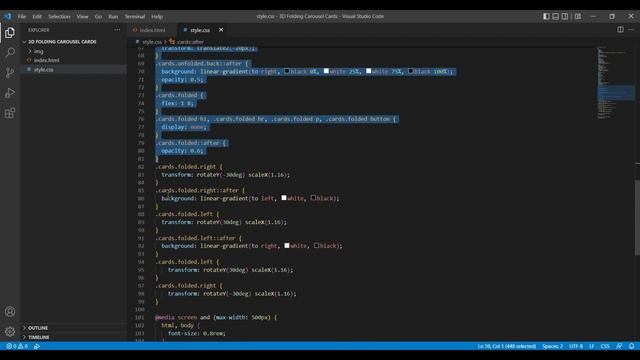Change encoding via UTF-8 indicator
Image resolution: width=640 pixels, height=360 pixels.
pyautogui.click(x=576, y=346)
